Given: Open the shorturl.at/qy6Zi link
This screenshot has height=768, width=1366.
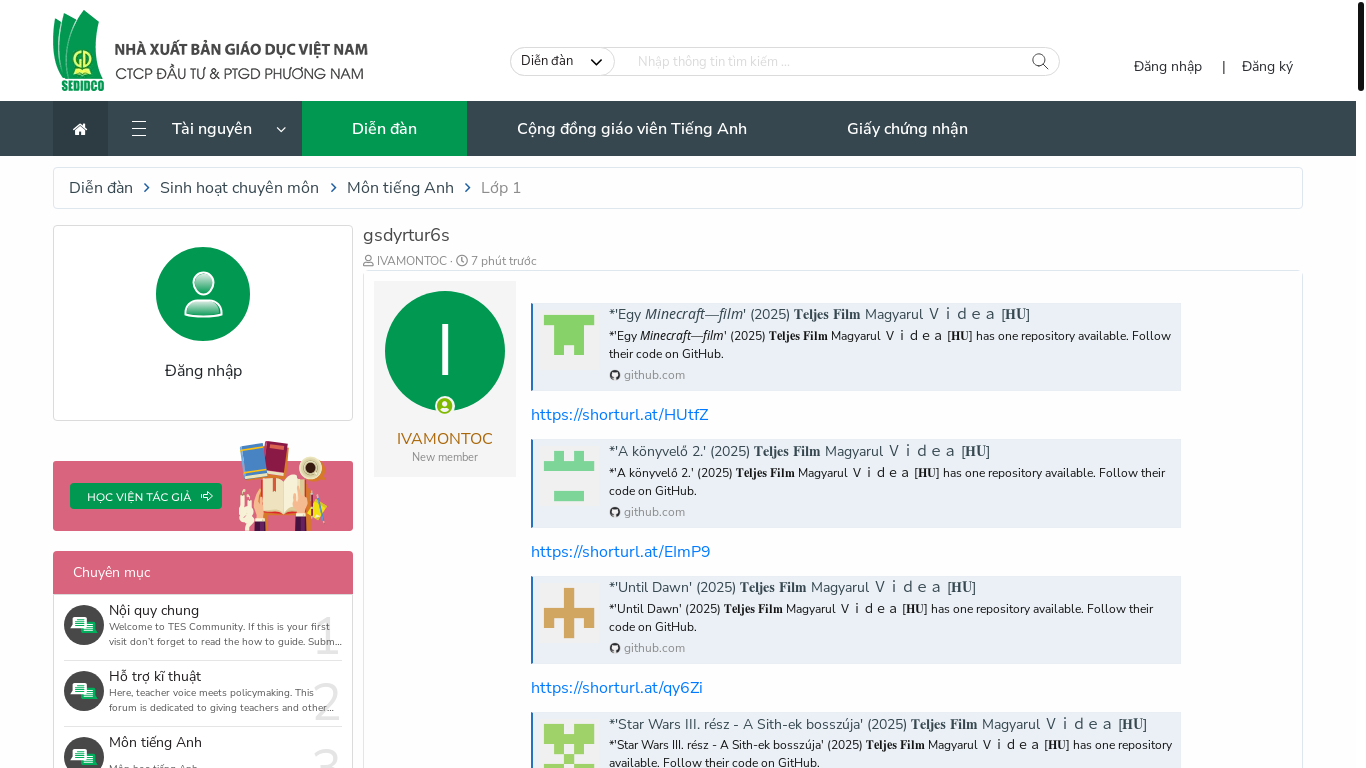Looking at the screenshot, I should pos(616,688).
